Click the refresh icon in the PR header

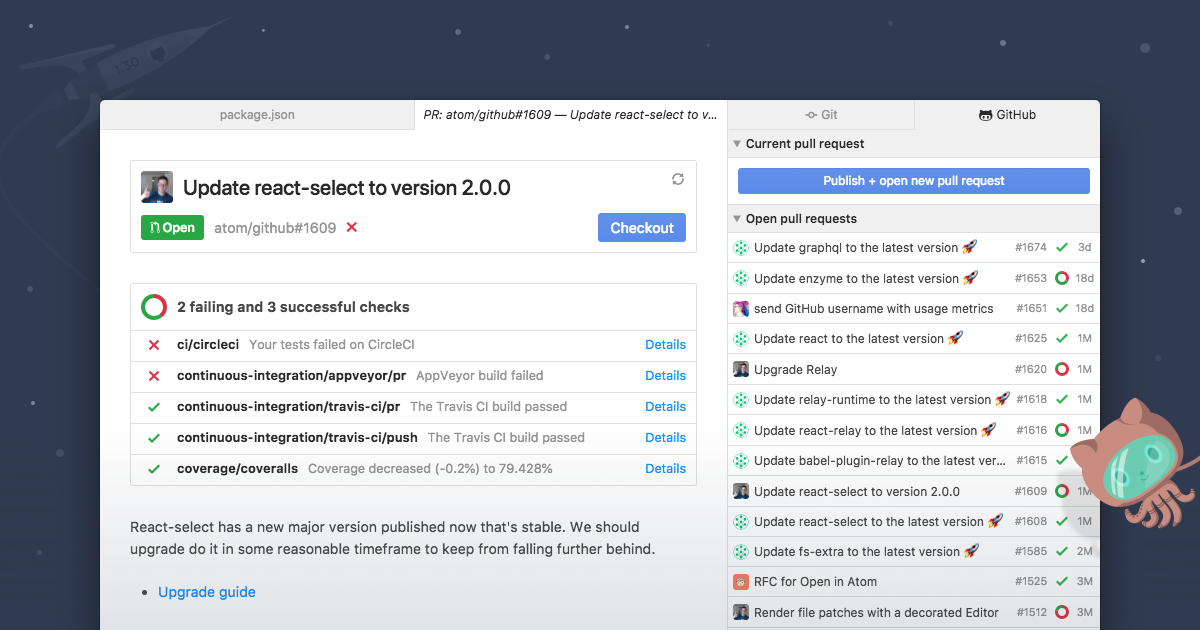(x=678, y=179)
